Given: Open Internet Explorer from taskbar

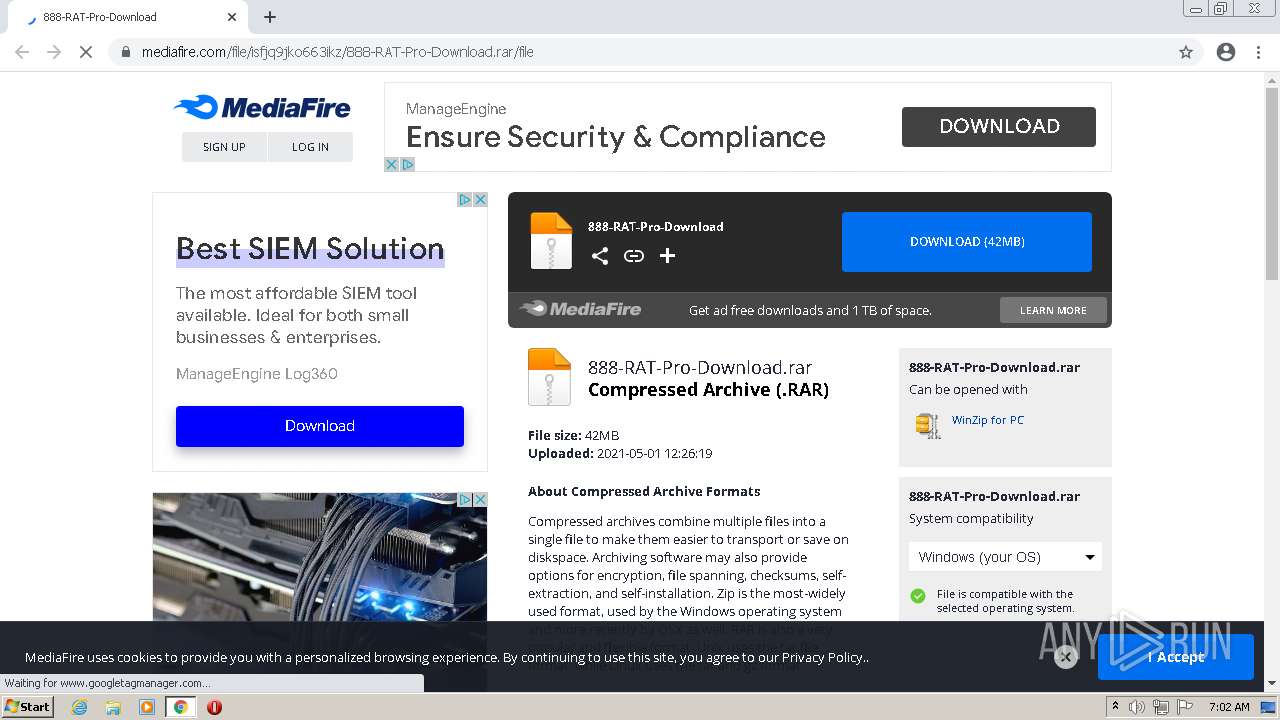Looking at the screenshot, I should pos(80,707).
